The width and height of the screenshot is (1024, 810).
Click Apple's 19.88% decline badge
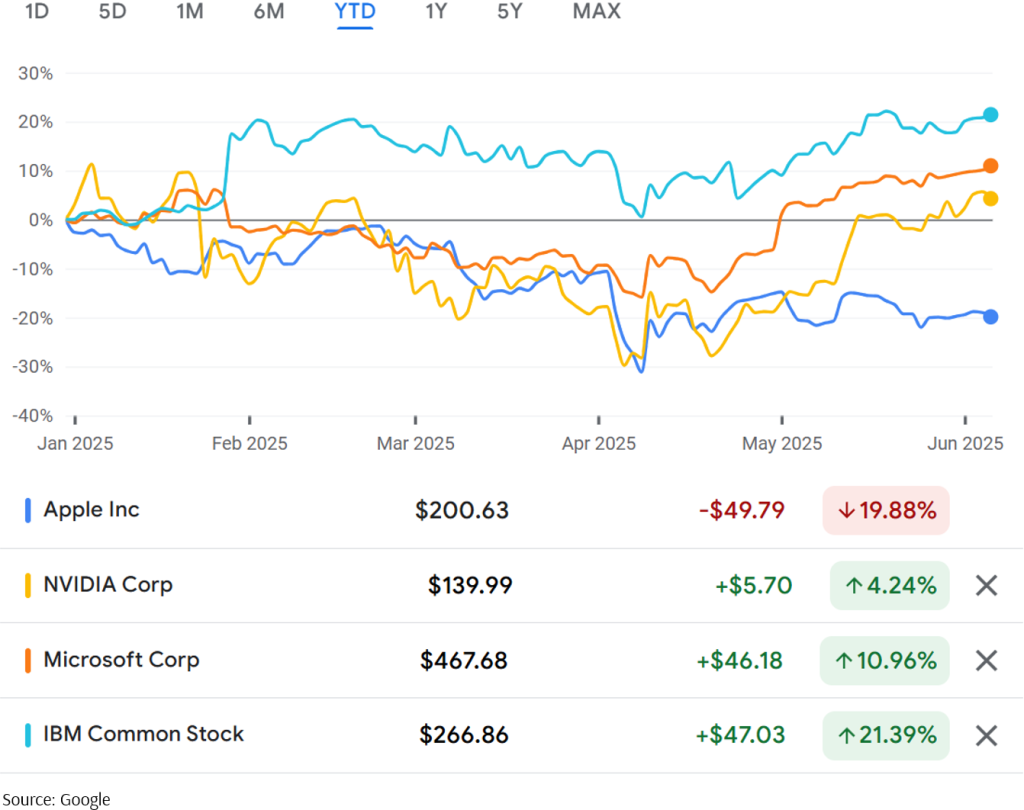[885, 510]
